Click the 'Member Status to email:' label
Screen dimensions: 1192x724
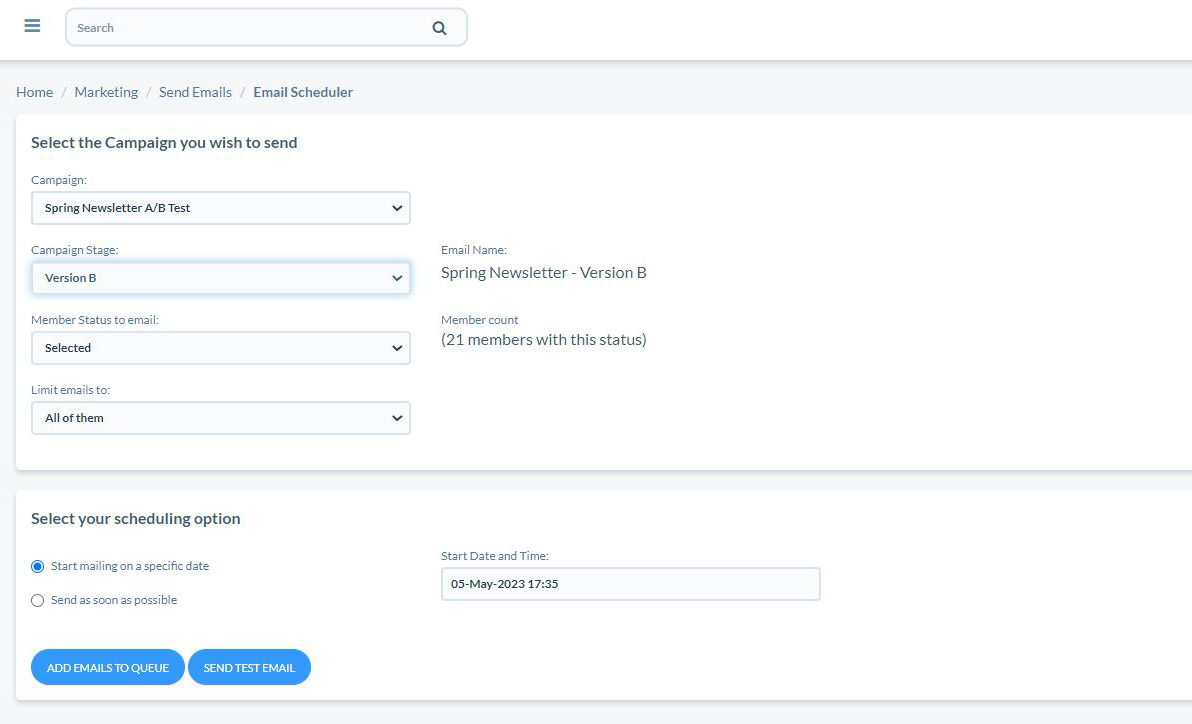click(95, 320)
